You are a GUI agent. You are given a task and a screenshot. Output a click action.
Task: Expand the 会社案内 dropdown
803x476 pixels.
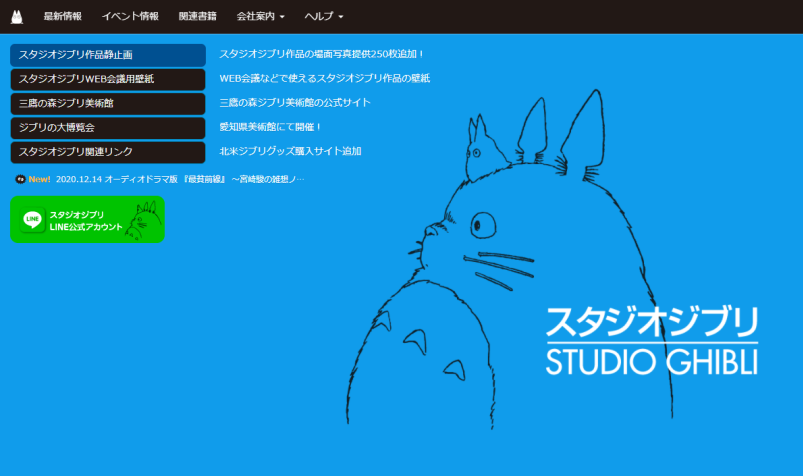tap(260, 16)
